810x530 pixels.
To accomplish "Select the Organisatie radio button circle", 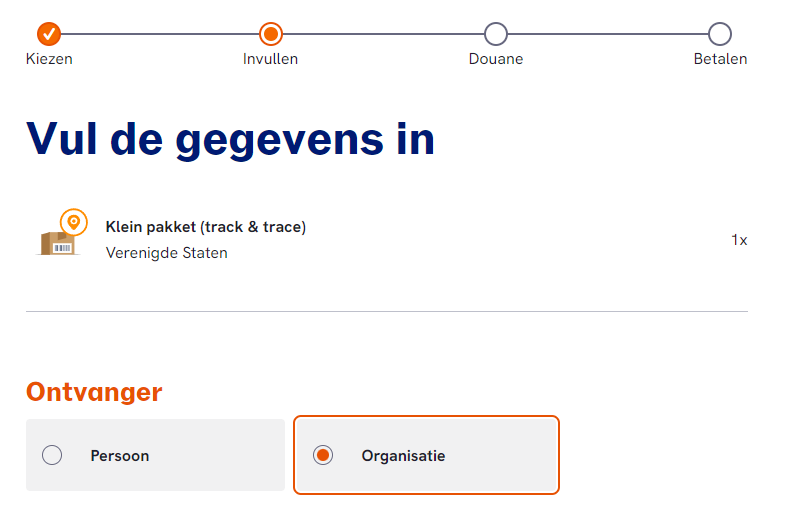I will pos(322,455).
